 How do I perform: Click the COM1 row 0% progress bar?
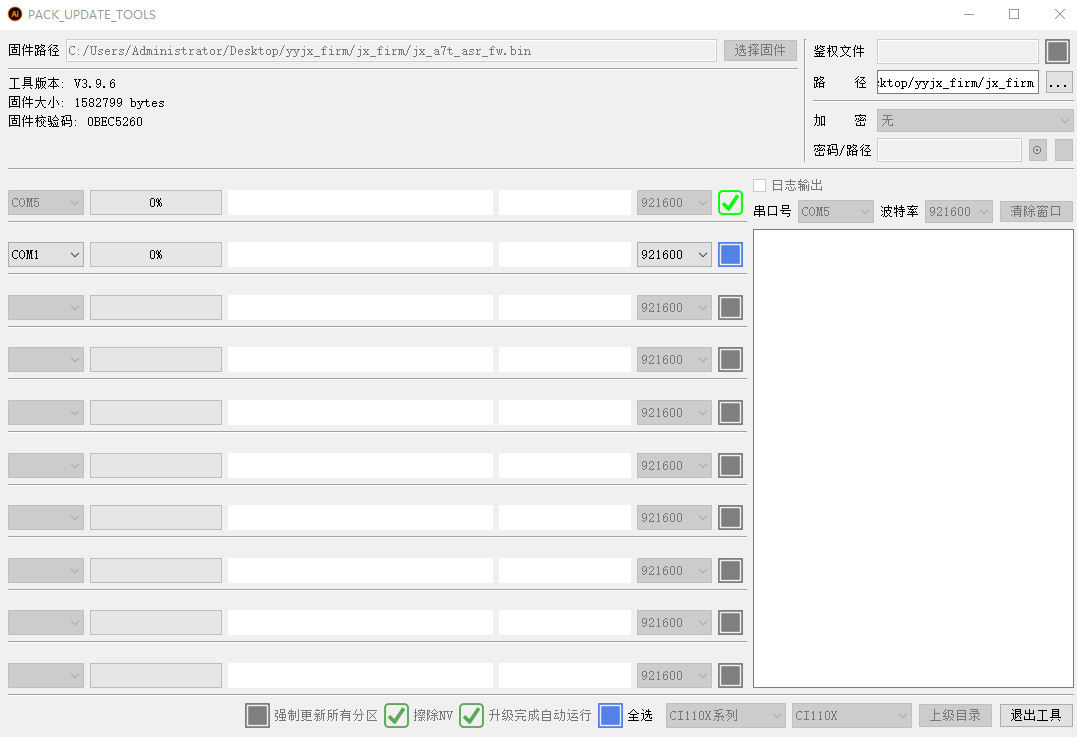[156, 255]
